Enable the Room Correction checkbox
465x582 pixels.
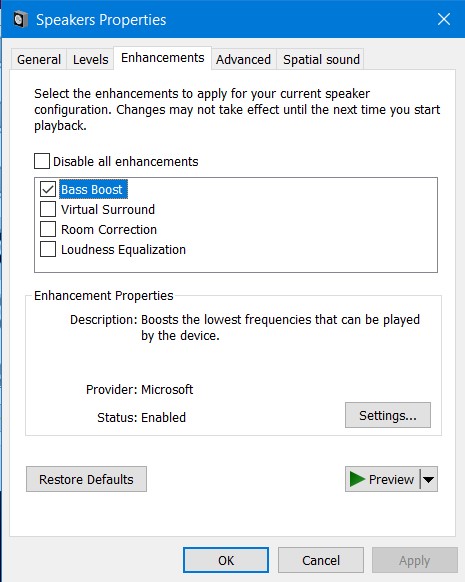click(48, 229)
